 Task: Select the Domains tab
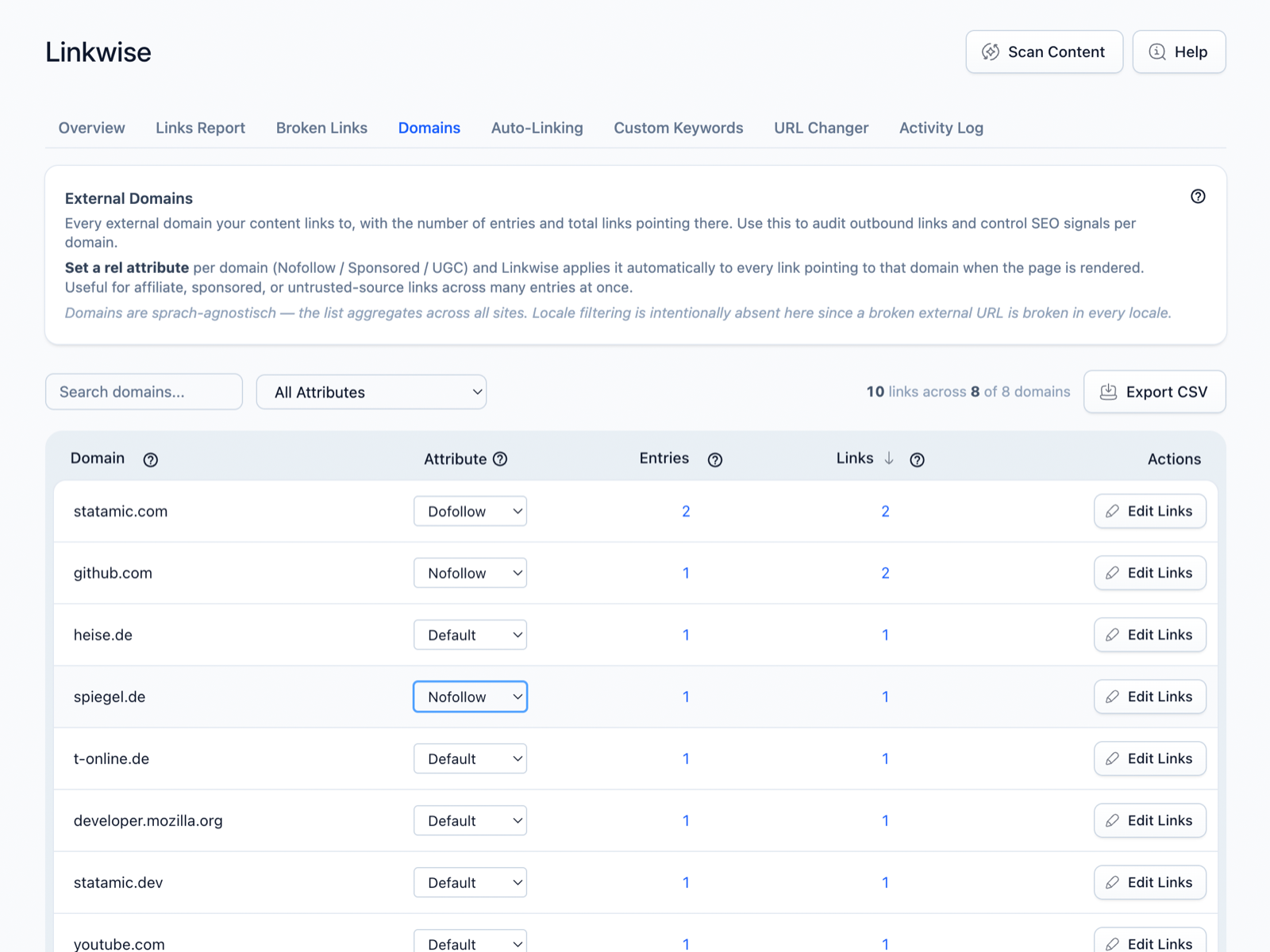pyautogui.click(x=429, y=128)
